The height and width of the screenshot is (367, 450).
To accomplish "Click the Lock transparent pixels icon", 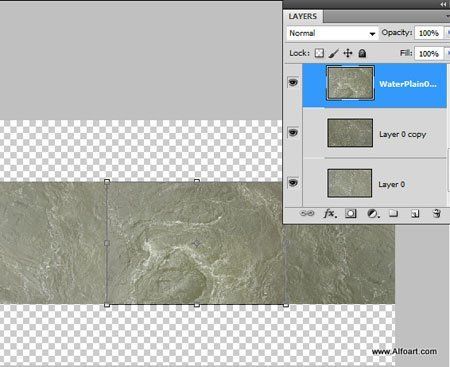I will tap(319, 53).
